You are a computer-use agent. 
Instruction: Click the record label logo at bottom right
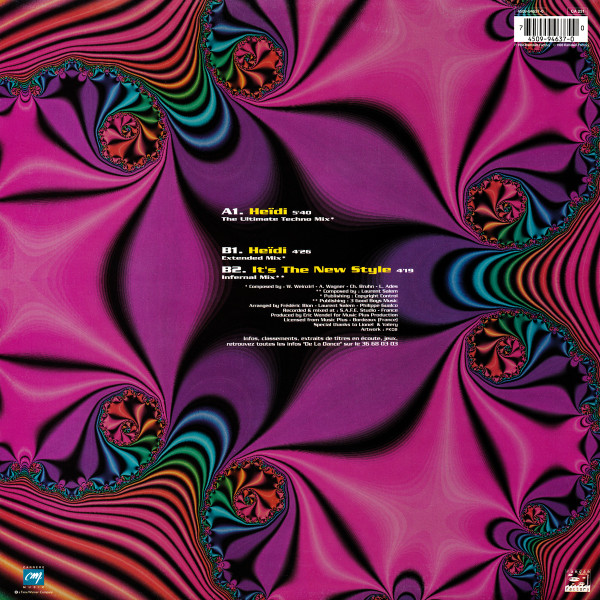point(576,579)
